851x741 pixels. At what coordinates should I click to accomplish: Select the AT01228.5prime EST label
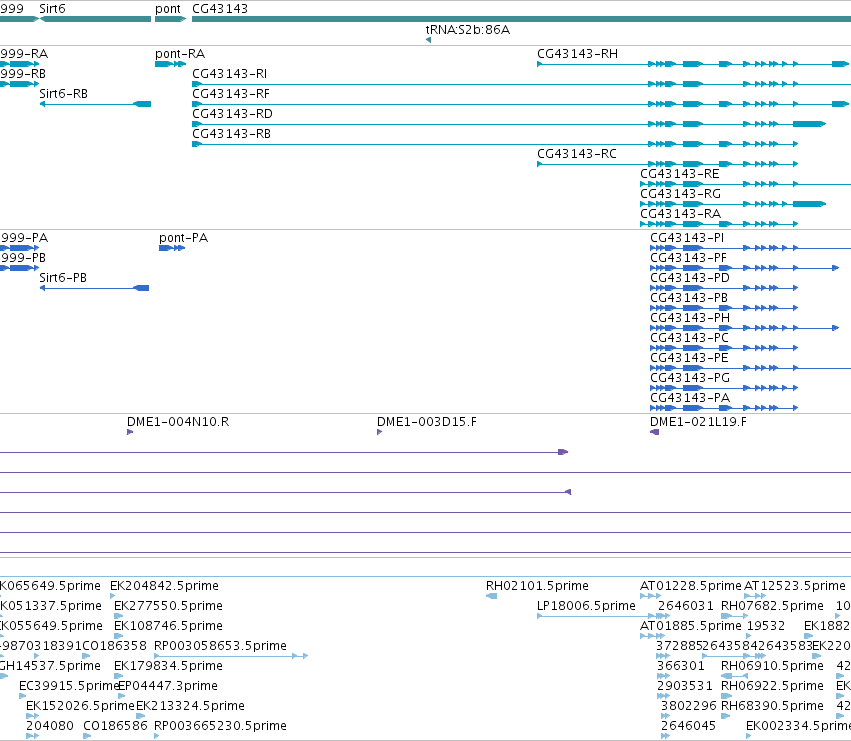pos(690,586)
